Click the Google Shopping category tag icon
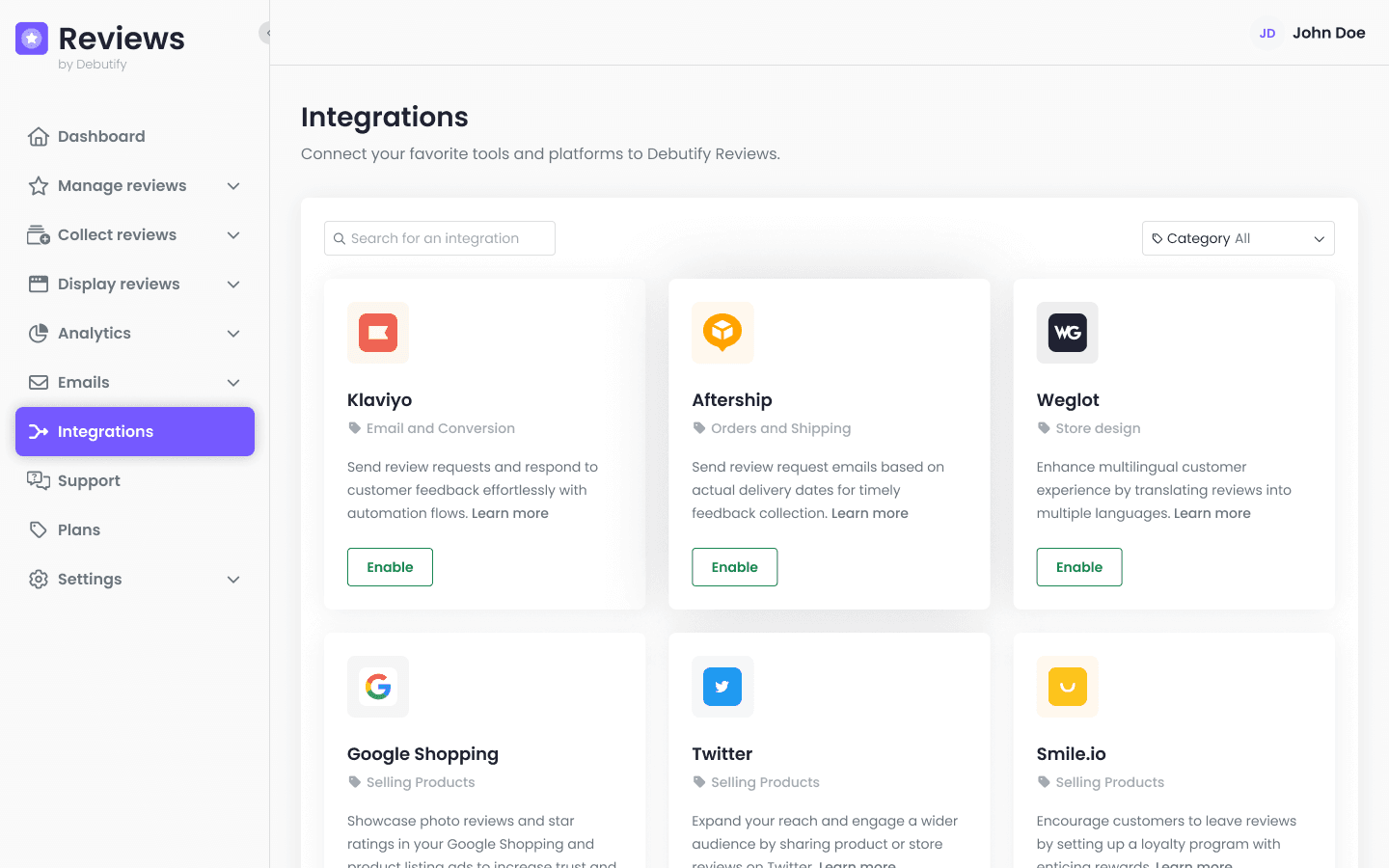 354,782
